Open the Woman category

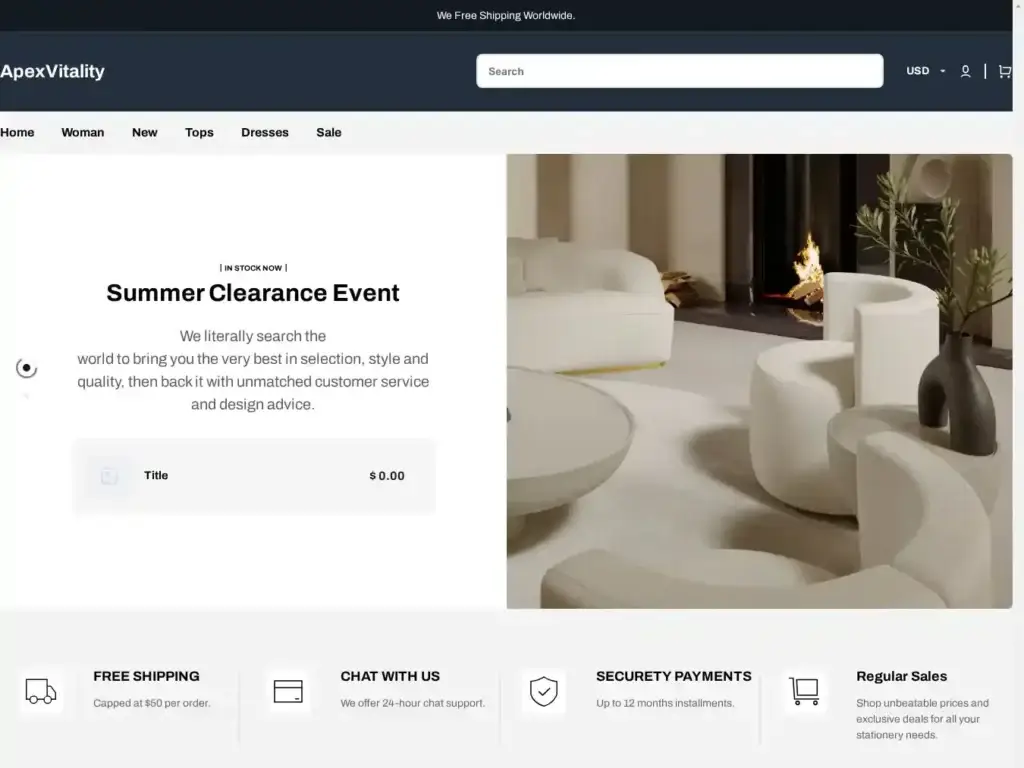tap(82, 132)
